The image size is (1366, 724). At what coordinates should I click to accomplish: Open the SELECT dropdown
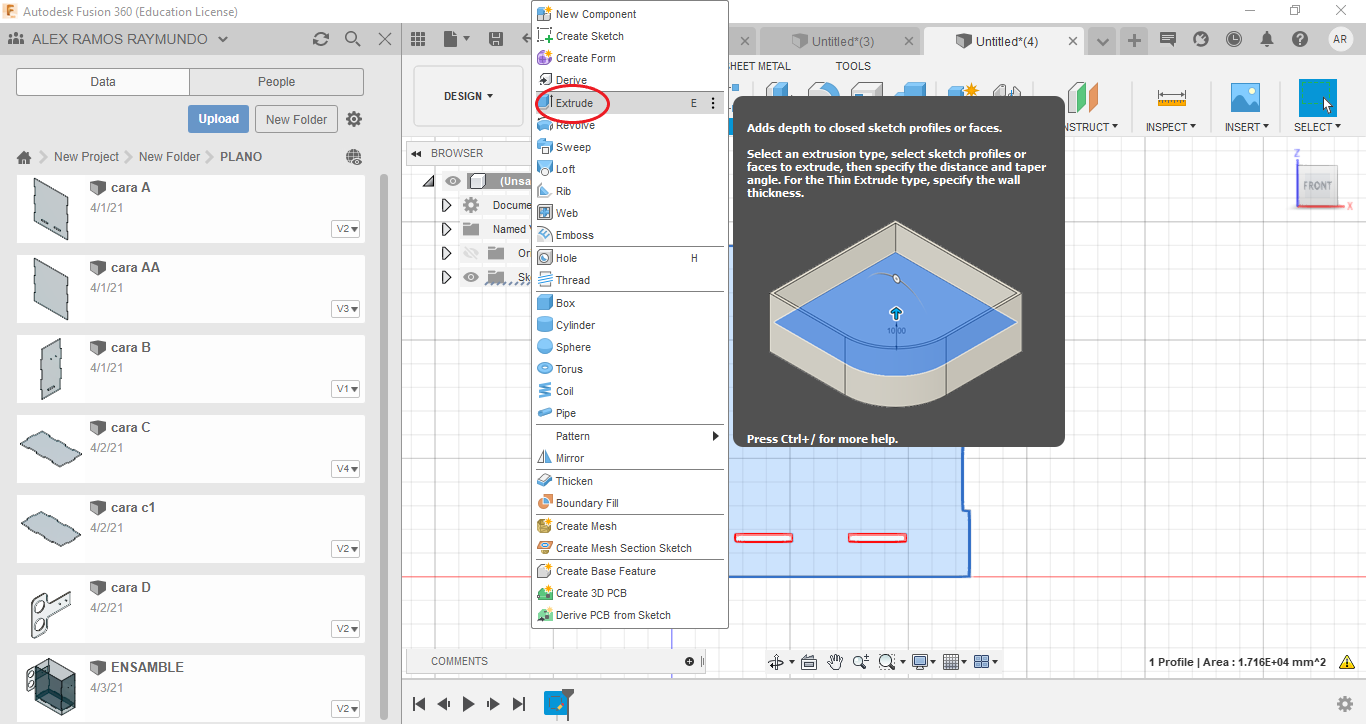pos(1317,127)
